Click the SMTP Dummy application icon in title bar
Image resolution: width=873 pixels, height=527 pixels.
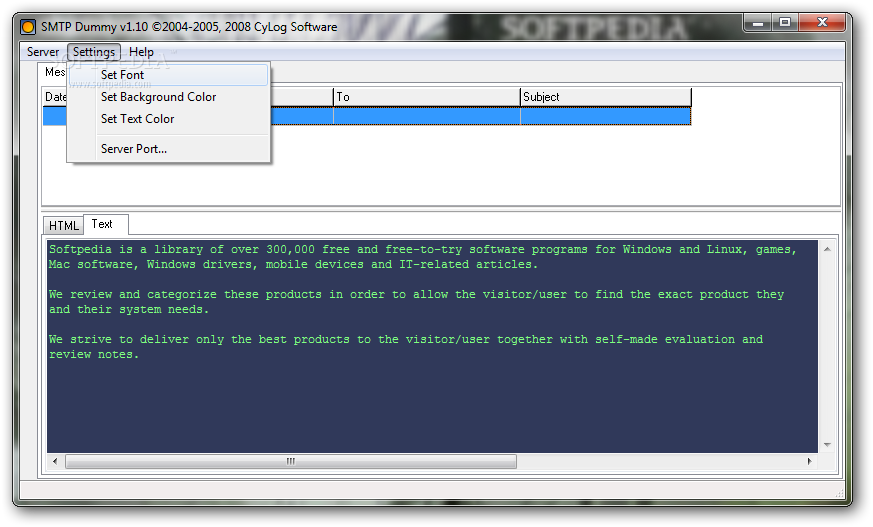click(28, 27)
